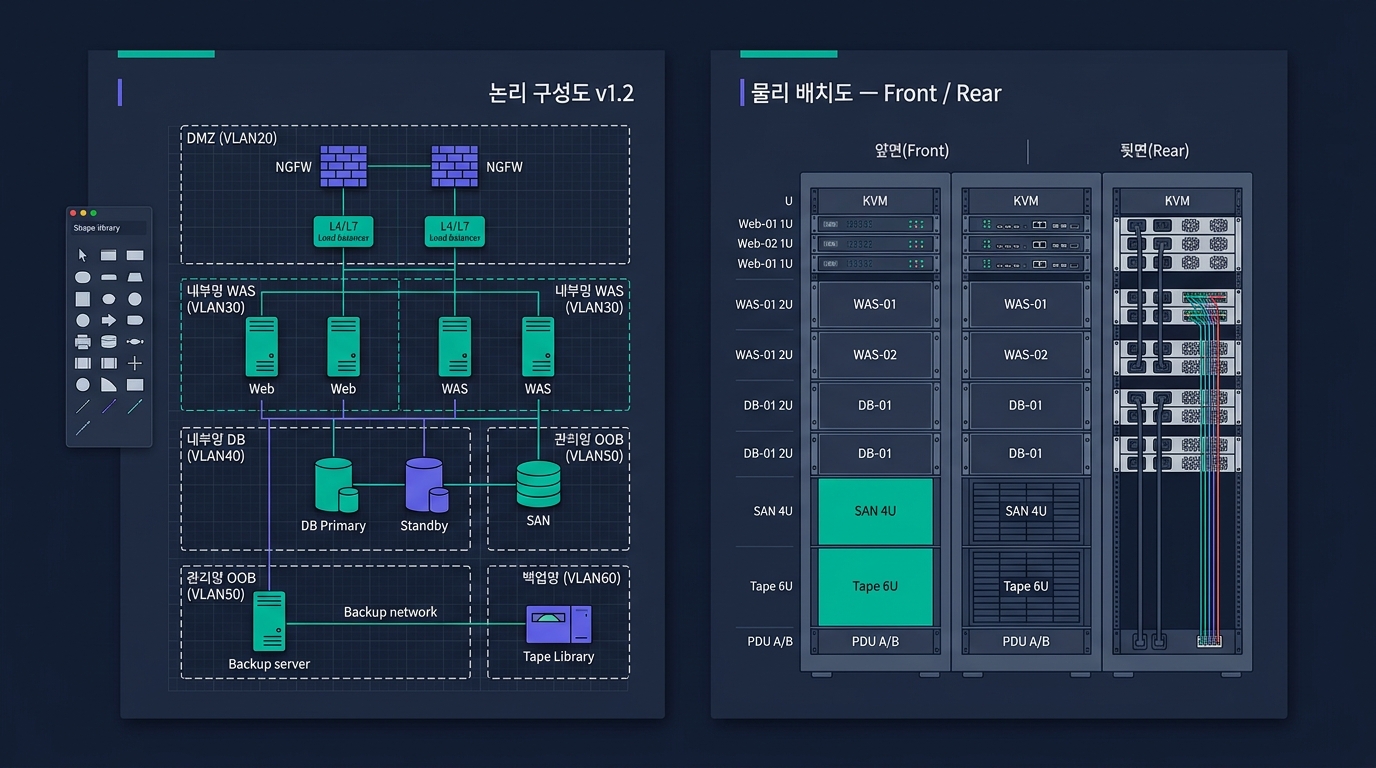
Task: Click the 'Web-02 1U' rack row label
Action: 765,244
